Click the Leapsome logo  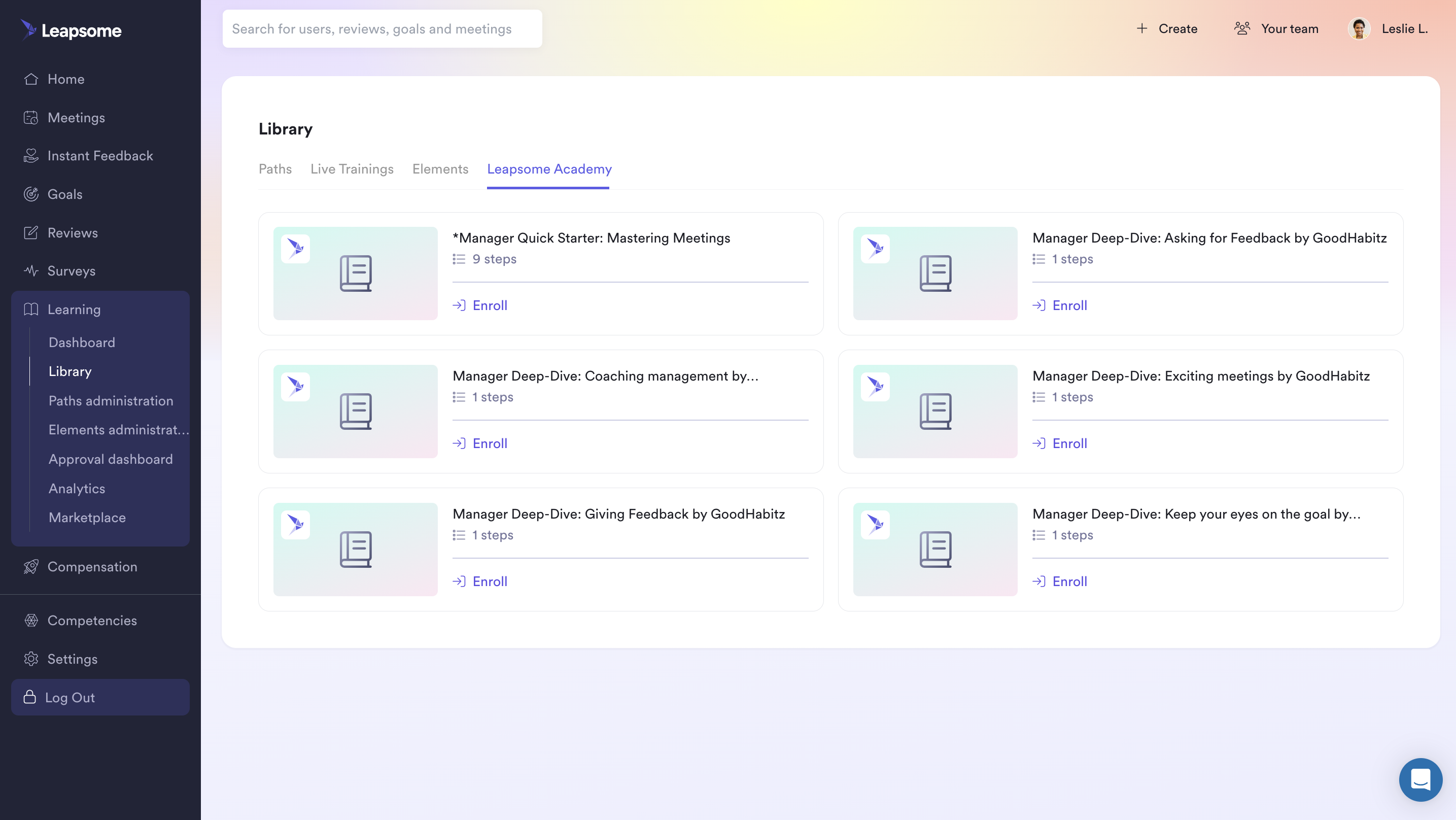pyautogui.click(x=71, y=30)
